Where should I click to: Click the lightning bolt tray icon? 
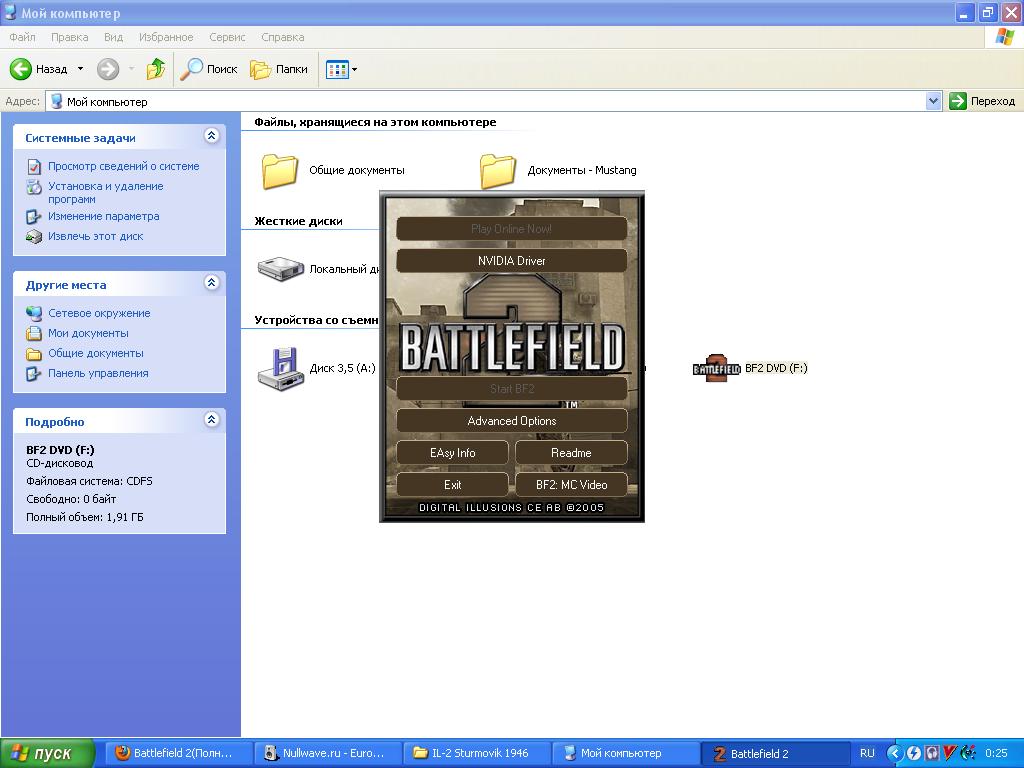click(913, 754)
